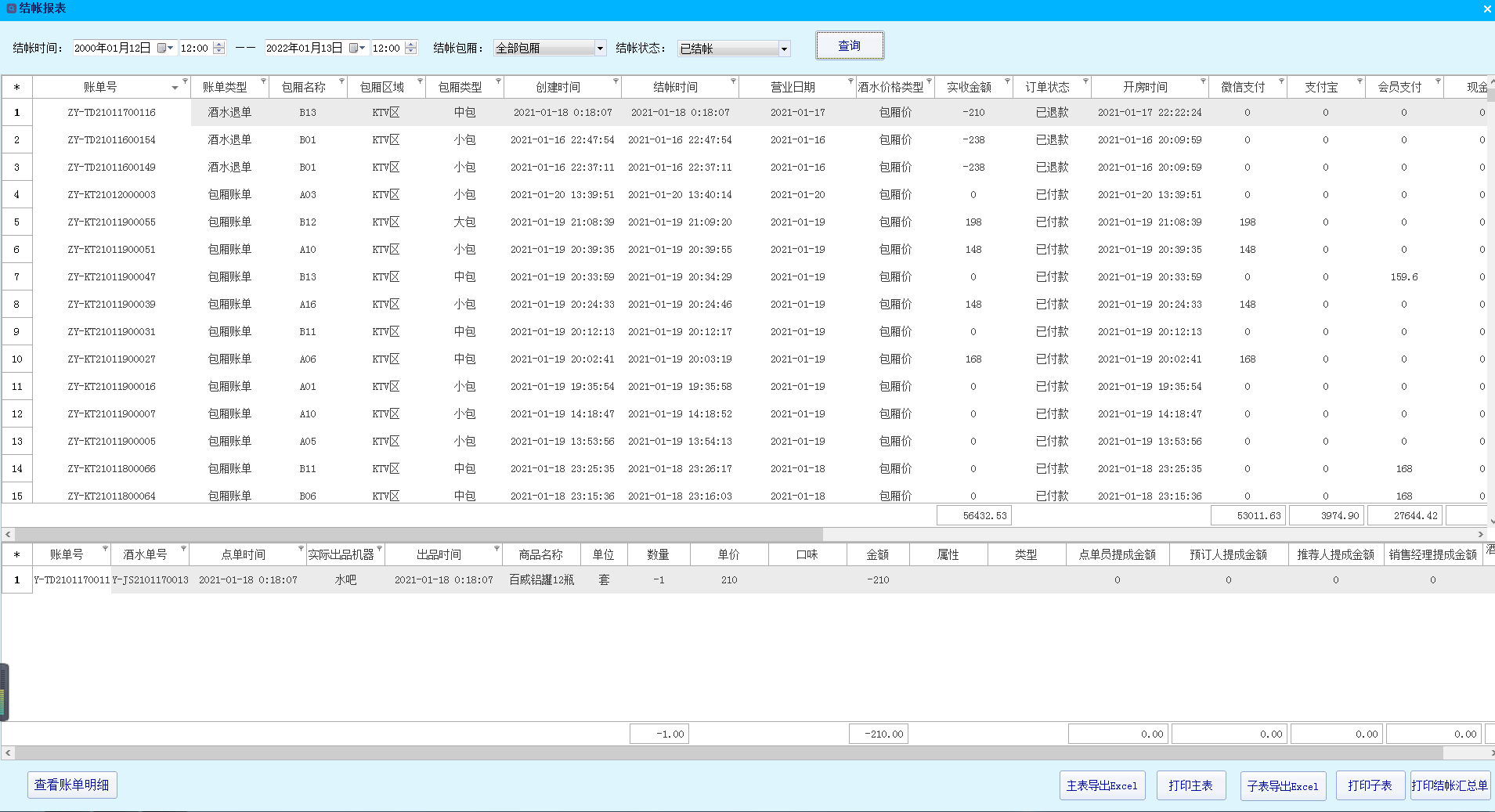
Task: Click 子表导出Excel button
Action: click(x=1283, y=785)
